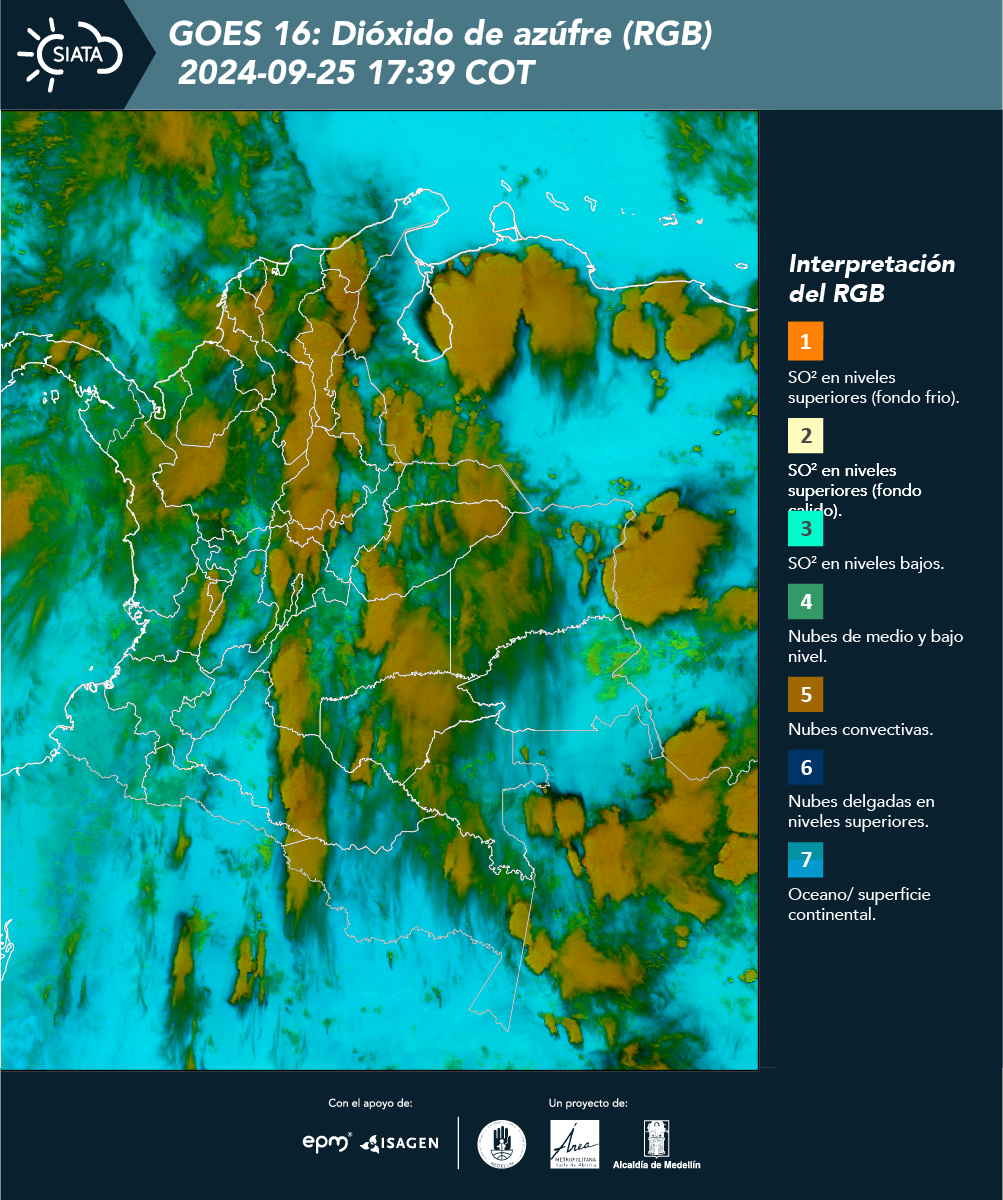
Task: Click the 'SO² en niveles bajos.' label
Action: coord(866,563)
